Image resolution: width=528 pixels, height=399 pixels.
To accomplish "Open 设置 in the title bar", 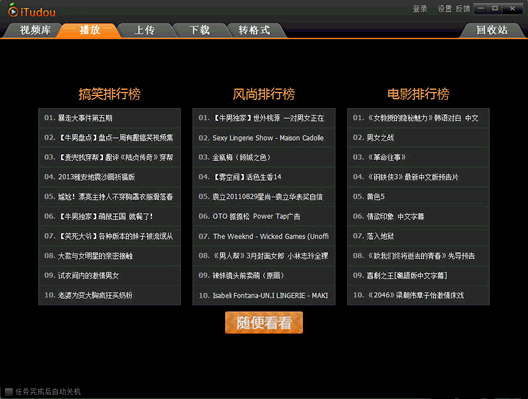I will click(x=444, y=9).
